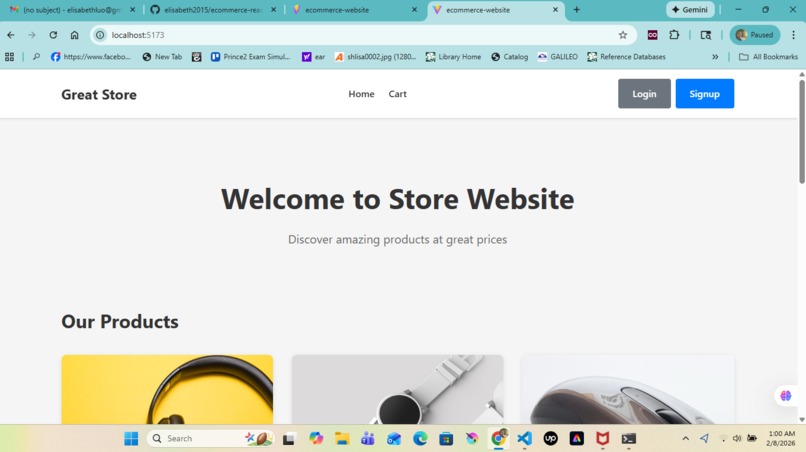Screen dimensions: 806x452
Task: Open McAfee from the taskbar
Action: click(x=602, y=439)
